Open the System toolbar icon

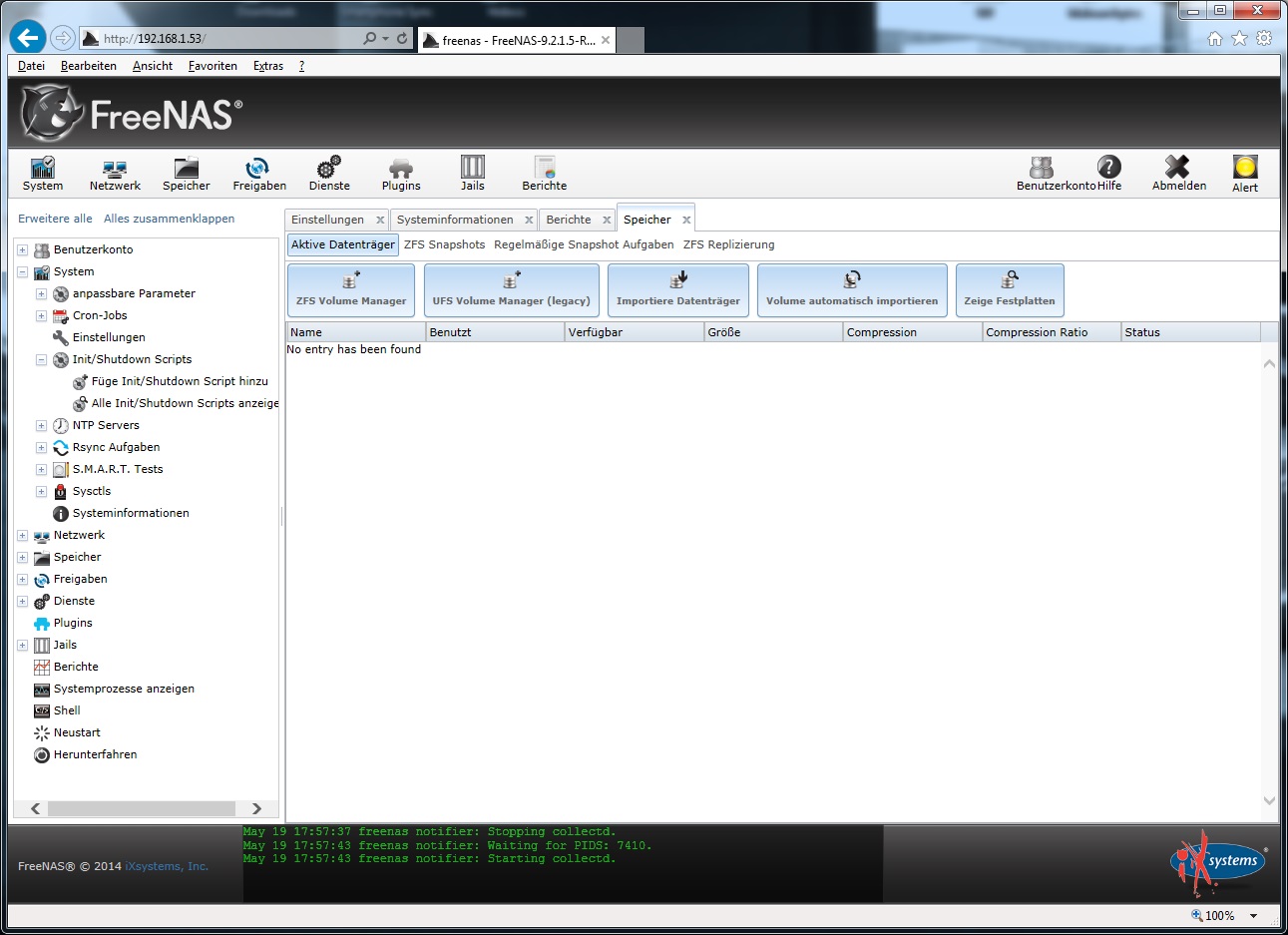43,174
